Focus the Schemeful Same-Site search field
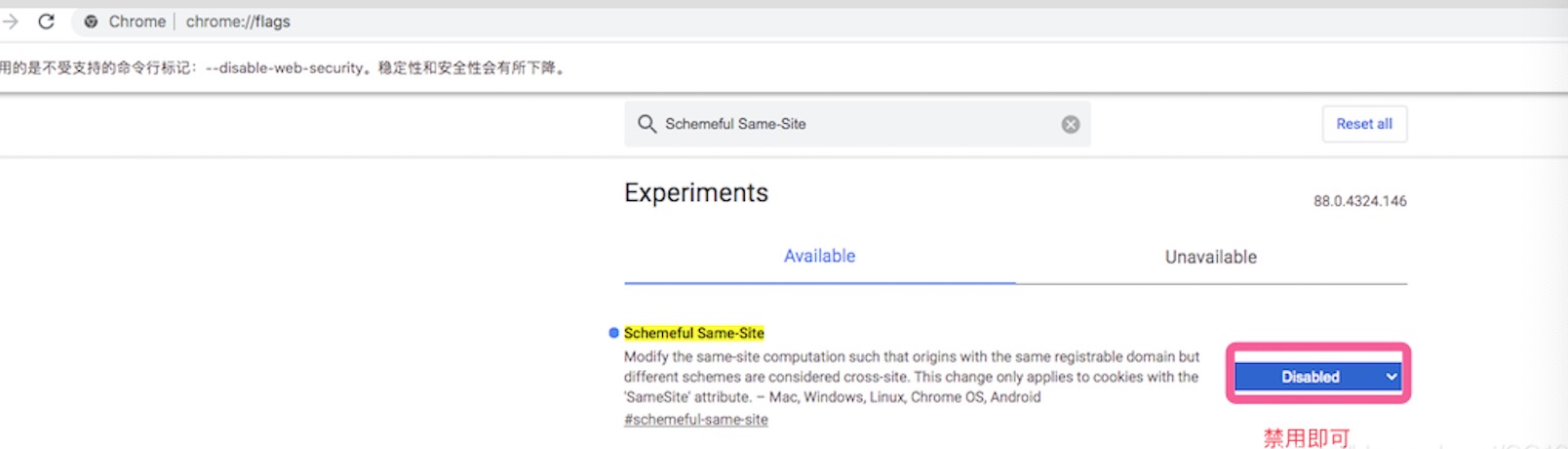 [x=858, y=124]
